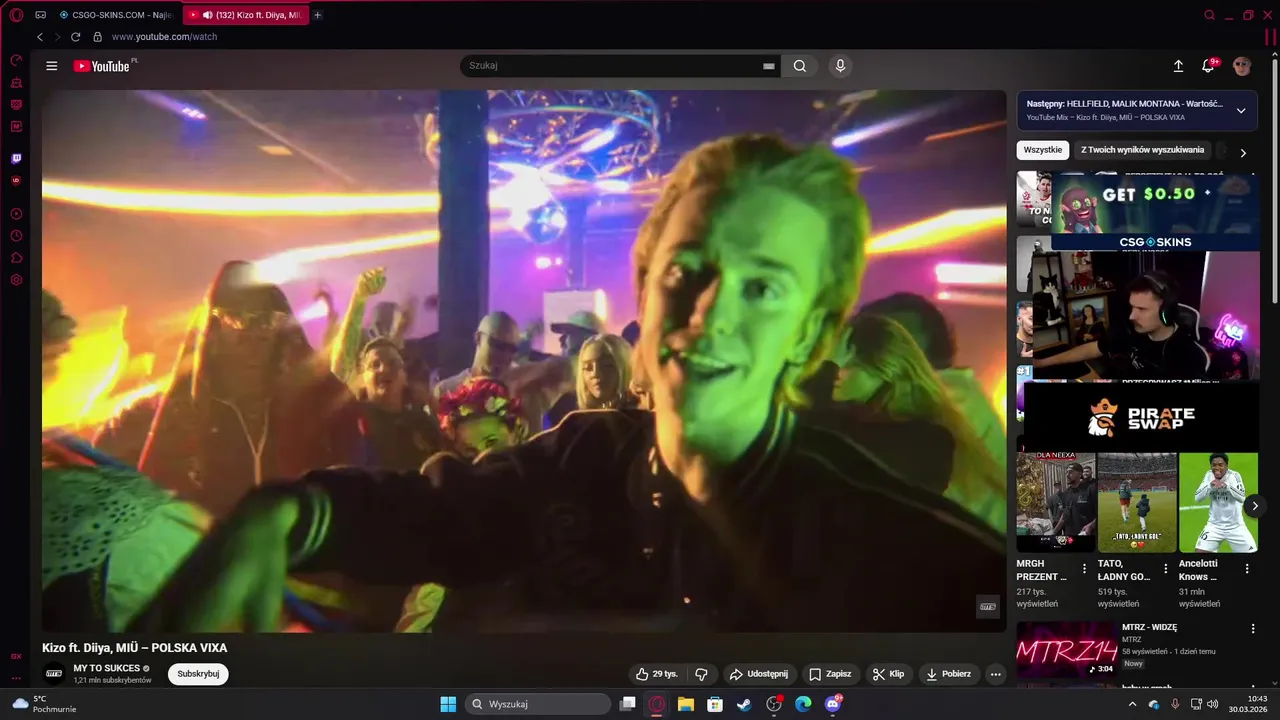Screen dimensions: 1280x720
Task: Select Z Twoich wyników wyszukiwania chip
Action: click(1143, 150)
